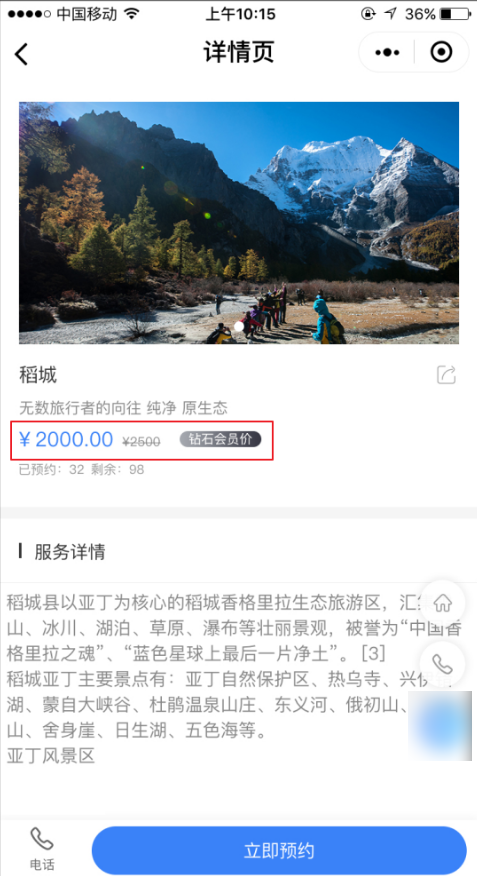This screenshot has height=876, width=477.
Task: Tap the share icon beside 稻城
Action: coord(446,375)
